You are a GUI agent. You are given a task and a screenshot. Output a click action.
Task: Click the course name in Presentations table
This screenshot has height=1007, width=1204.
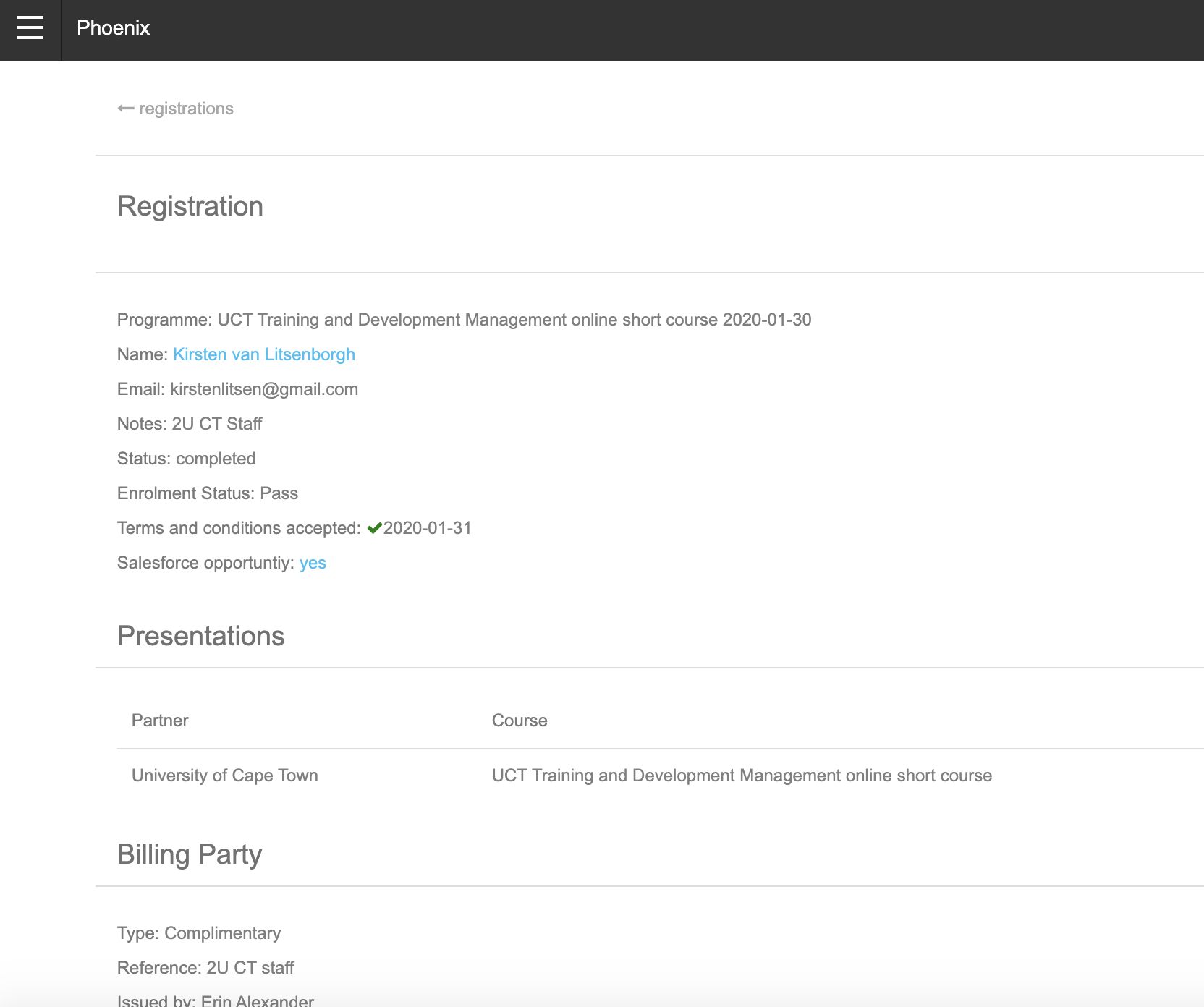tap(742, 776)
